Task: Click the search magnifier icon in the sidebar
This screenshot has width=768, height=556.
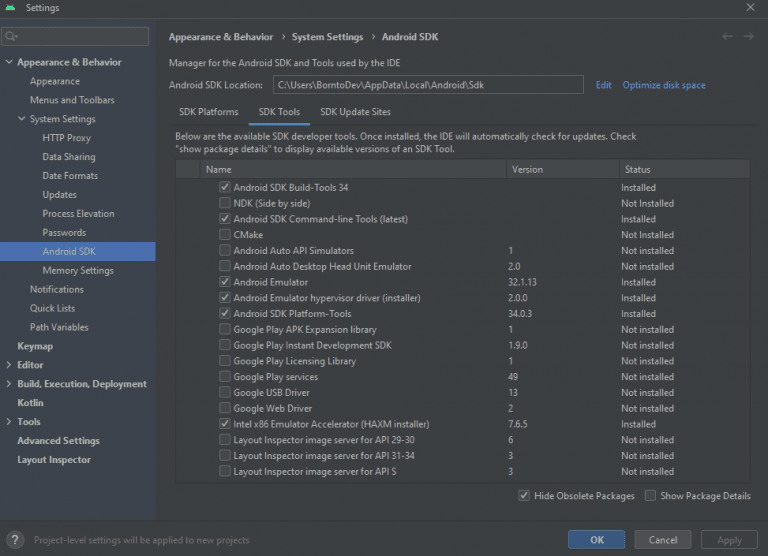Action: [x=12, y=37]
